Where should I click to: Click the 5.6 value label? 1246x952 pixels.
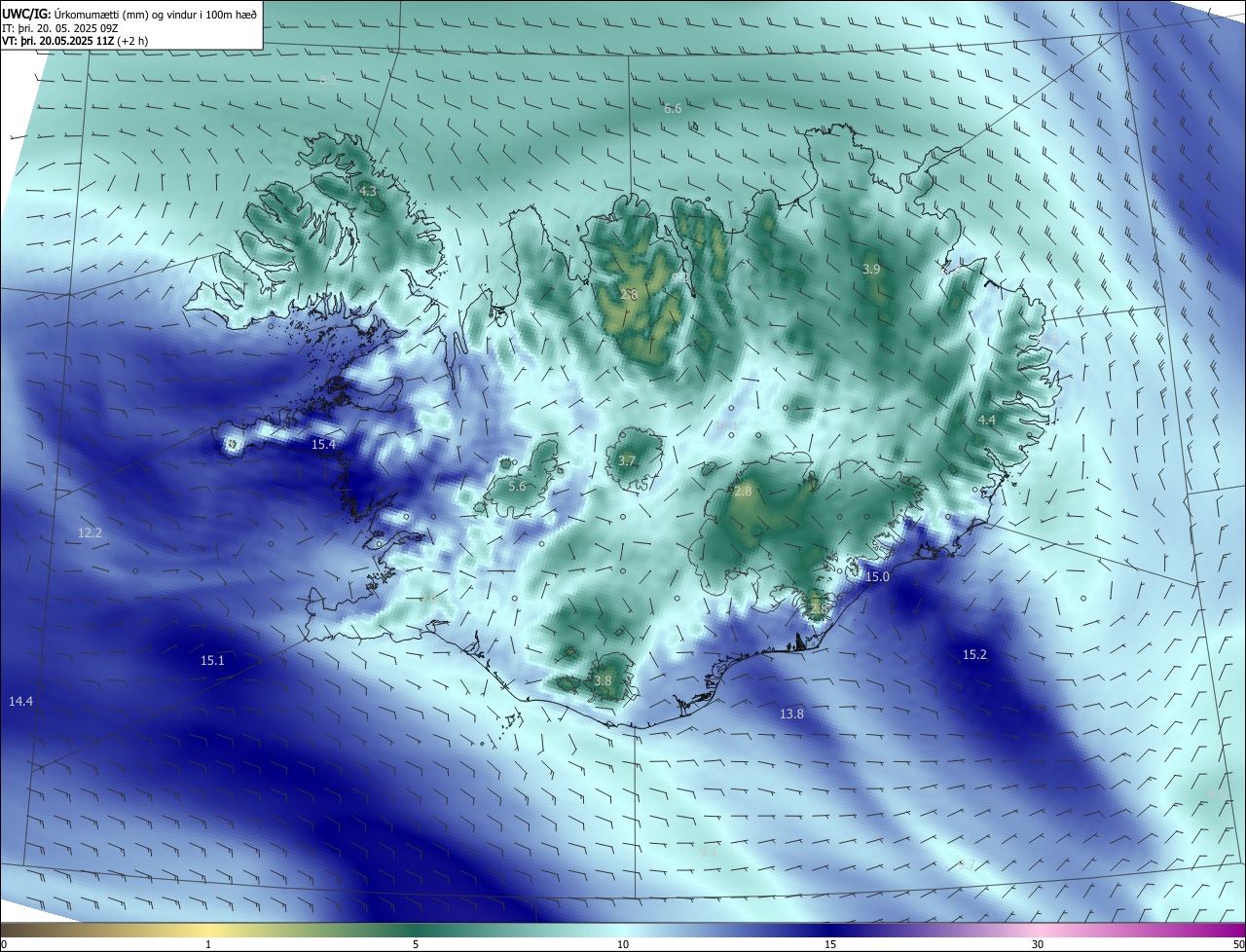click(517, 486)
